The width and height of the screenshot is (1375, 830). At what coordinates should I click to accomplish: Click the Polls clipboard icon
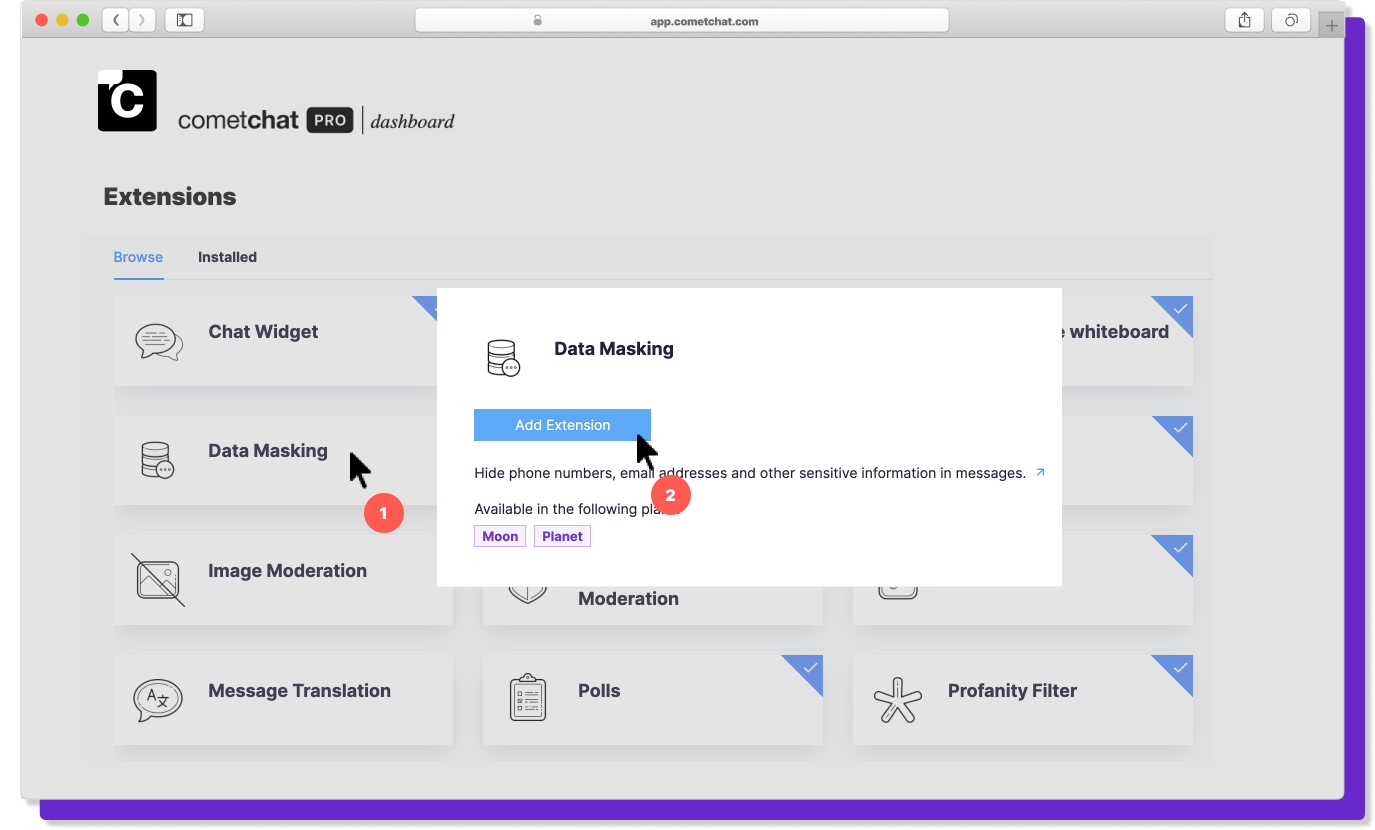pos(528,698)
